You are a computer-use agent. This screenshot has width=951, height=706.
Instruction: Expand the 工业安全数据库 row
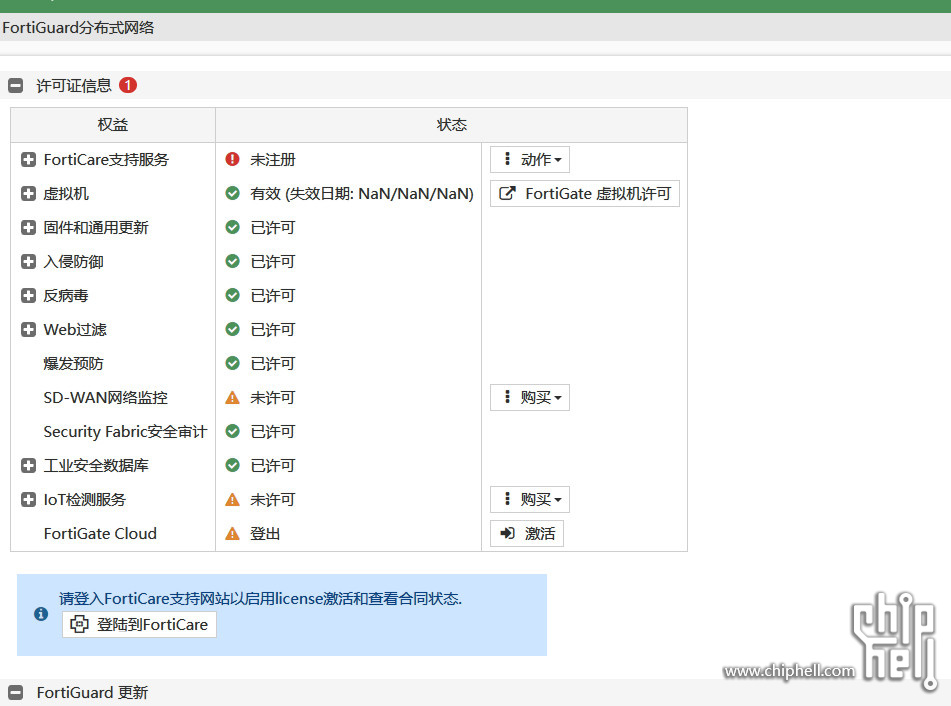coord(28,465)
